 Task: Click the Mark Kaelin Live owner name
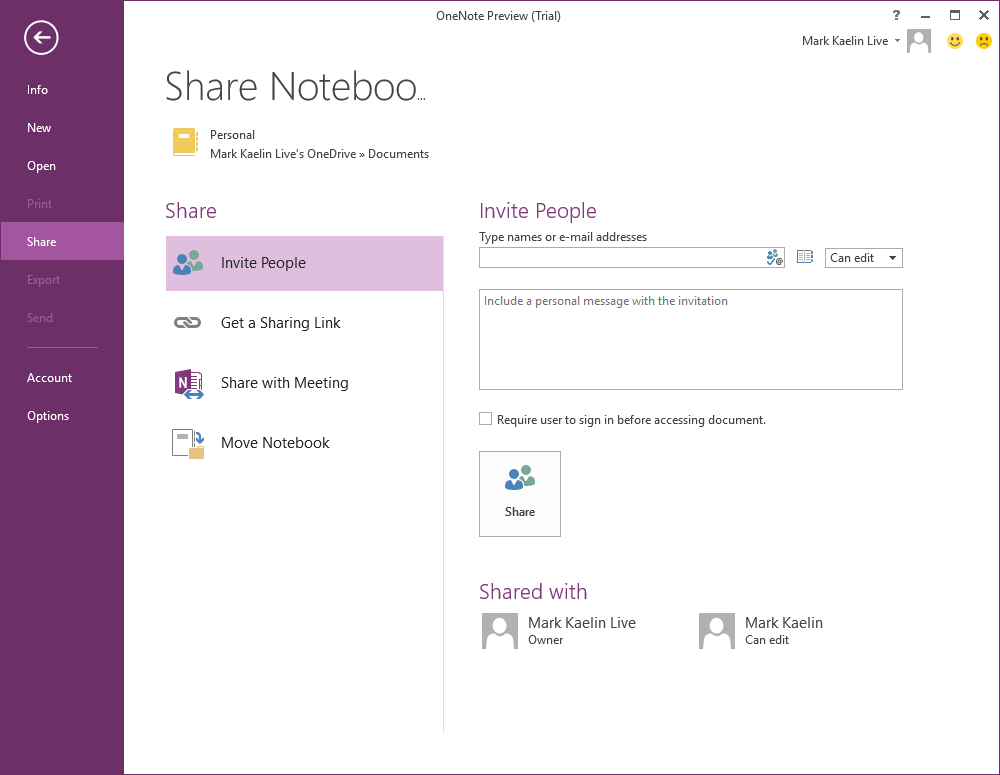click(582, 623)
